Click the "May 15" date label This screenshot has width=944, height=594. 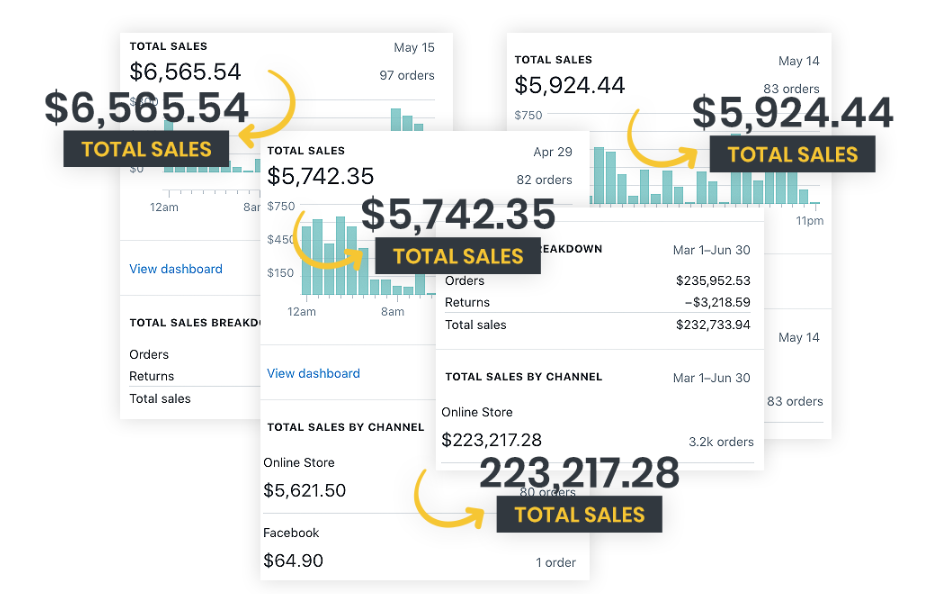tap(414, 48)
